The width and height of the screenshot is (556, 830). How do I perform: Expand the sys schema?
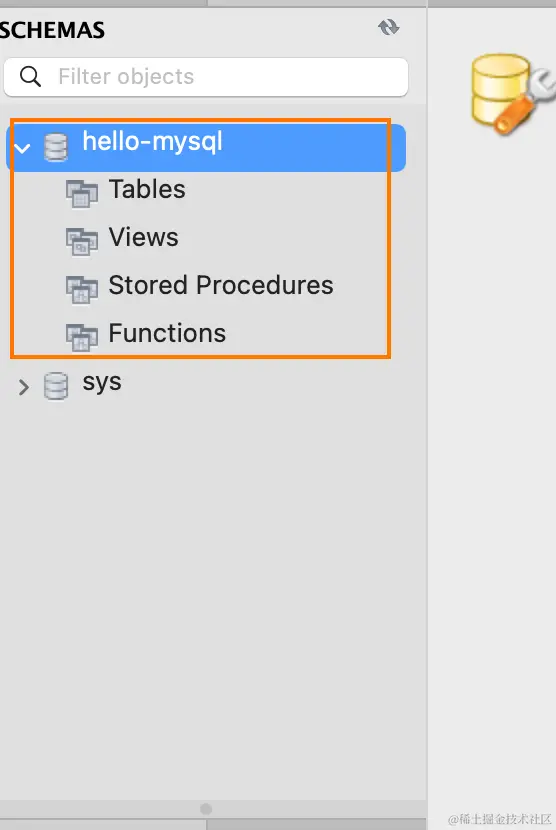[x=23, y=387]
